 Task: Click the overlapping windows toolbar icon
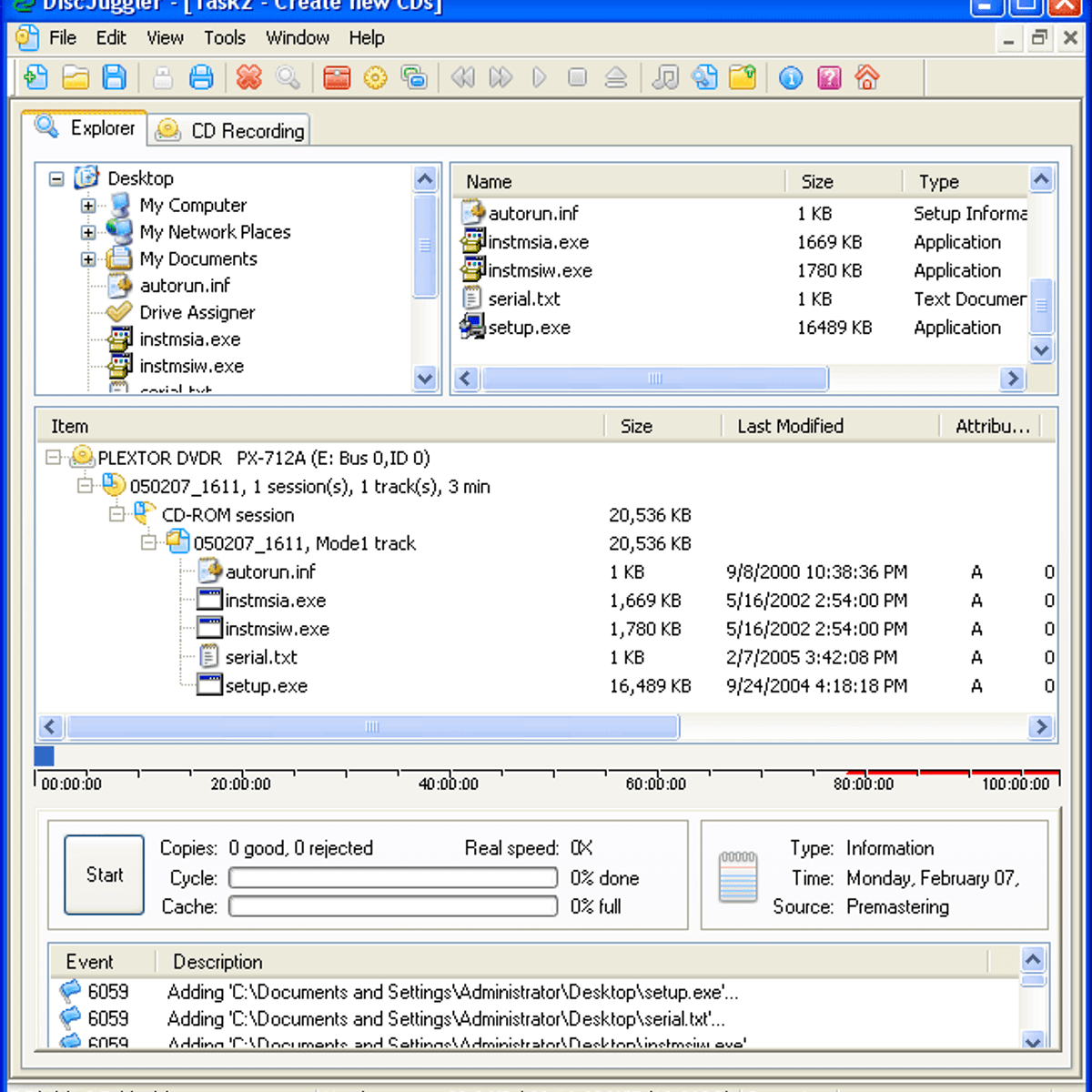pyautogui.click(x=414, y=78)
